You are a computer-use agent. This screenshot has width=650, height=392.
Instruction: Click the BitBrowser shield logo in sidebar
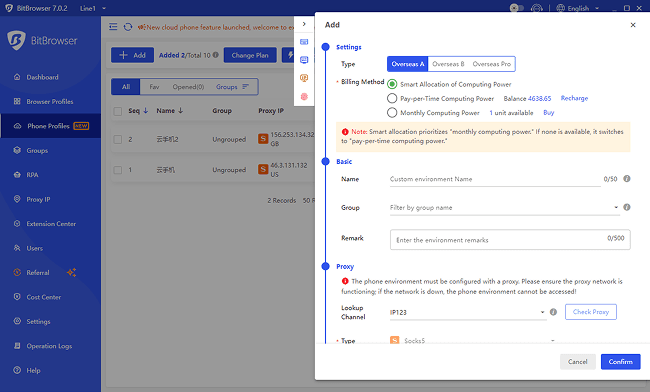[16, 40]
